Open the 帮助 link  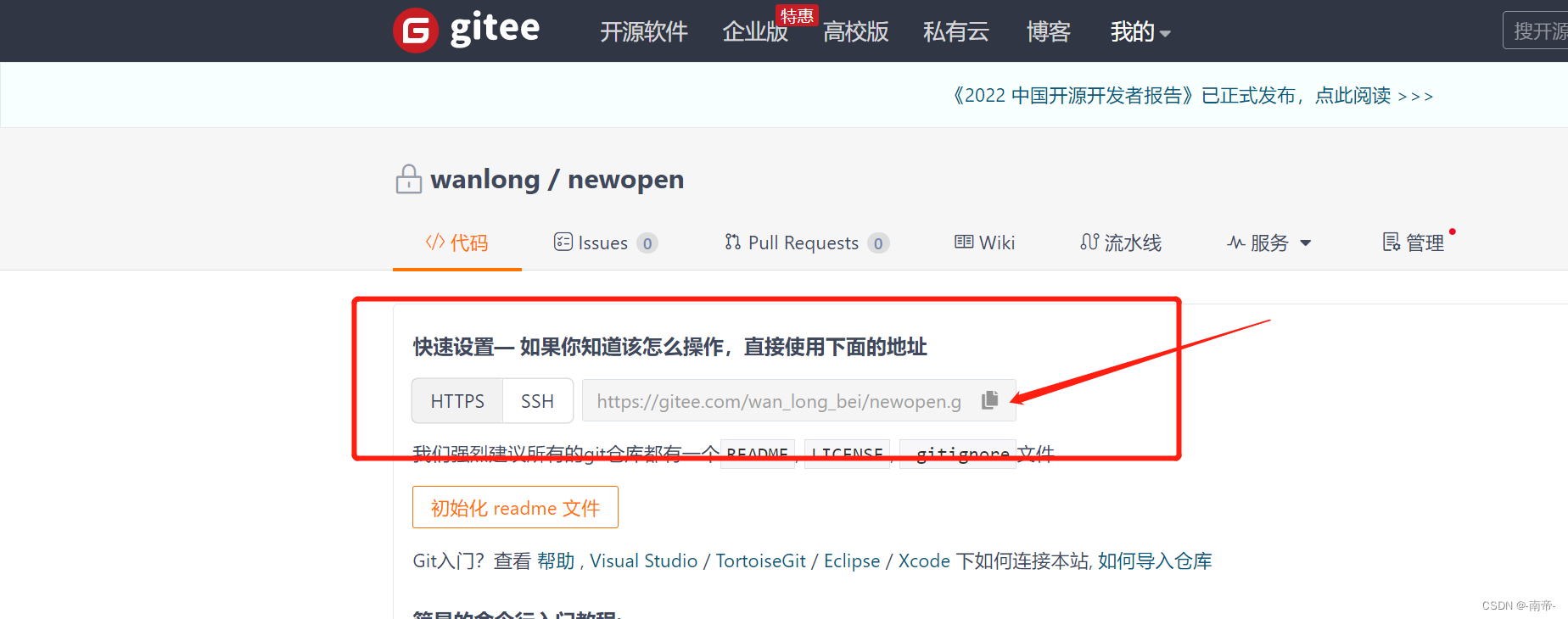[556, 560]
